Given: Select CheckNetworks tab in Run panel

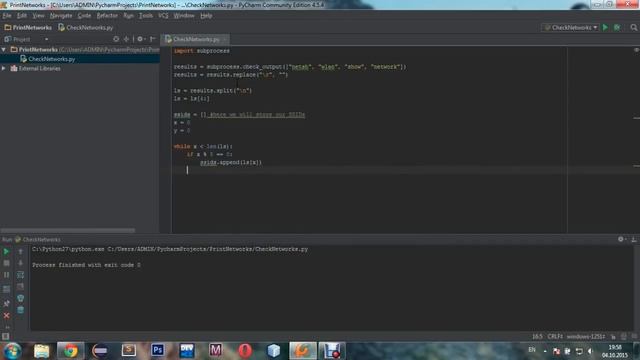Looking at the screenshot, I should (38, 240).
